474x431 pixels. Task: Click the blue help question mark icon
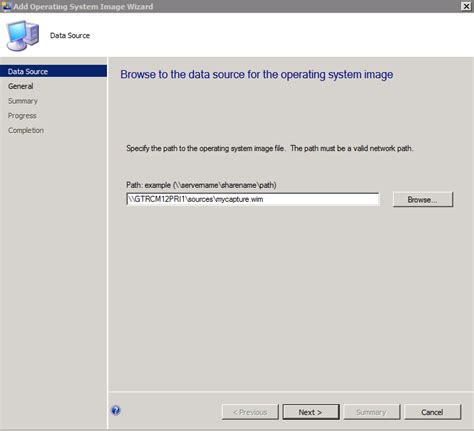tap(116, 410)
